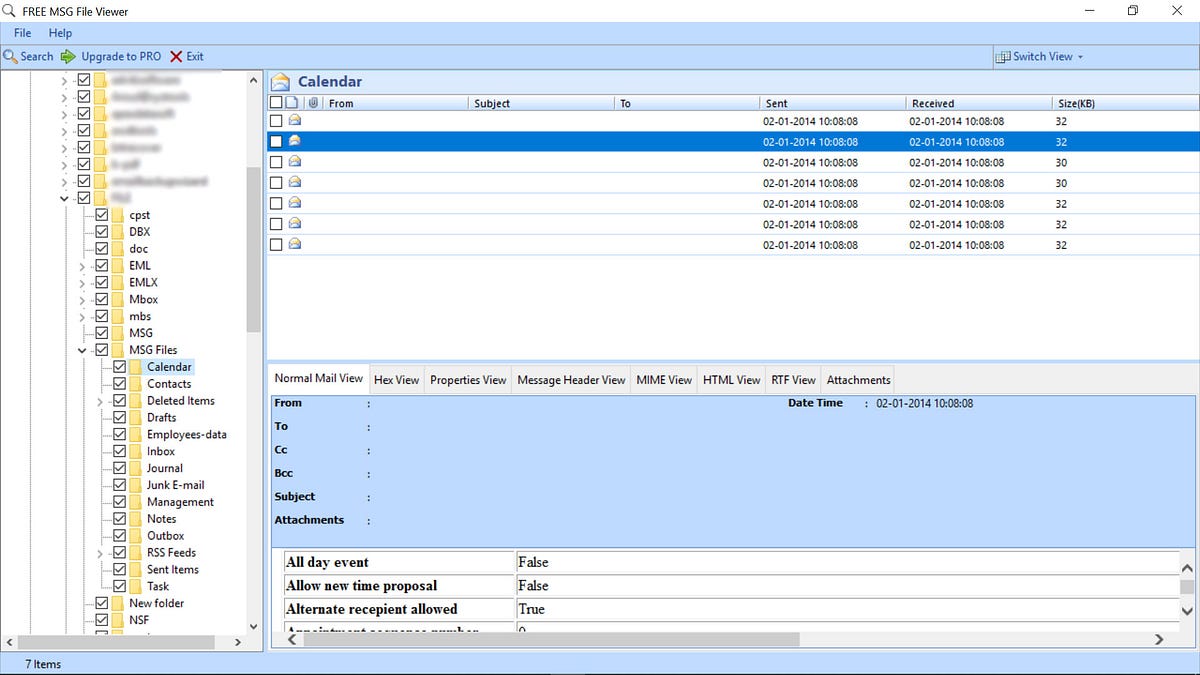Click the red X Exit icon
The width and height of the screenshot is (1200, 675).
click(176, 56)
